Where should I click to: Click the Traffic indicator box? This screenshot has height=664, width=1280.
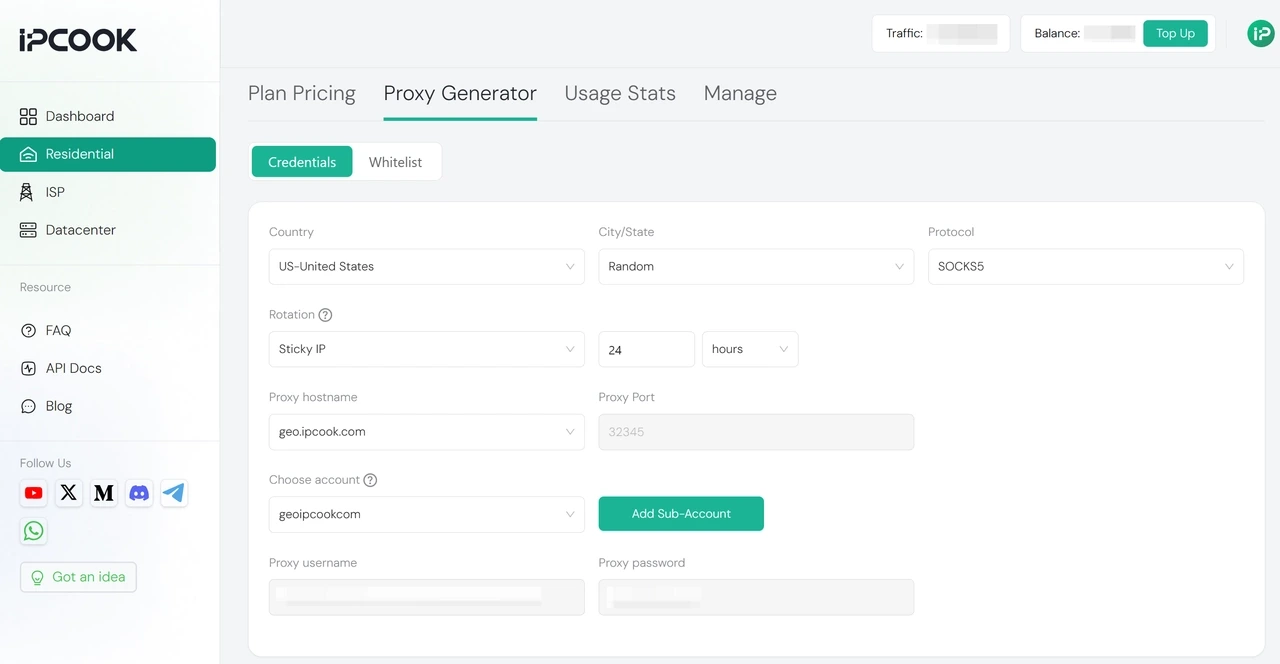pos(941,33)
